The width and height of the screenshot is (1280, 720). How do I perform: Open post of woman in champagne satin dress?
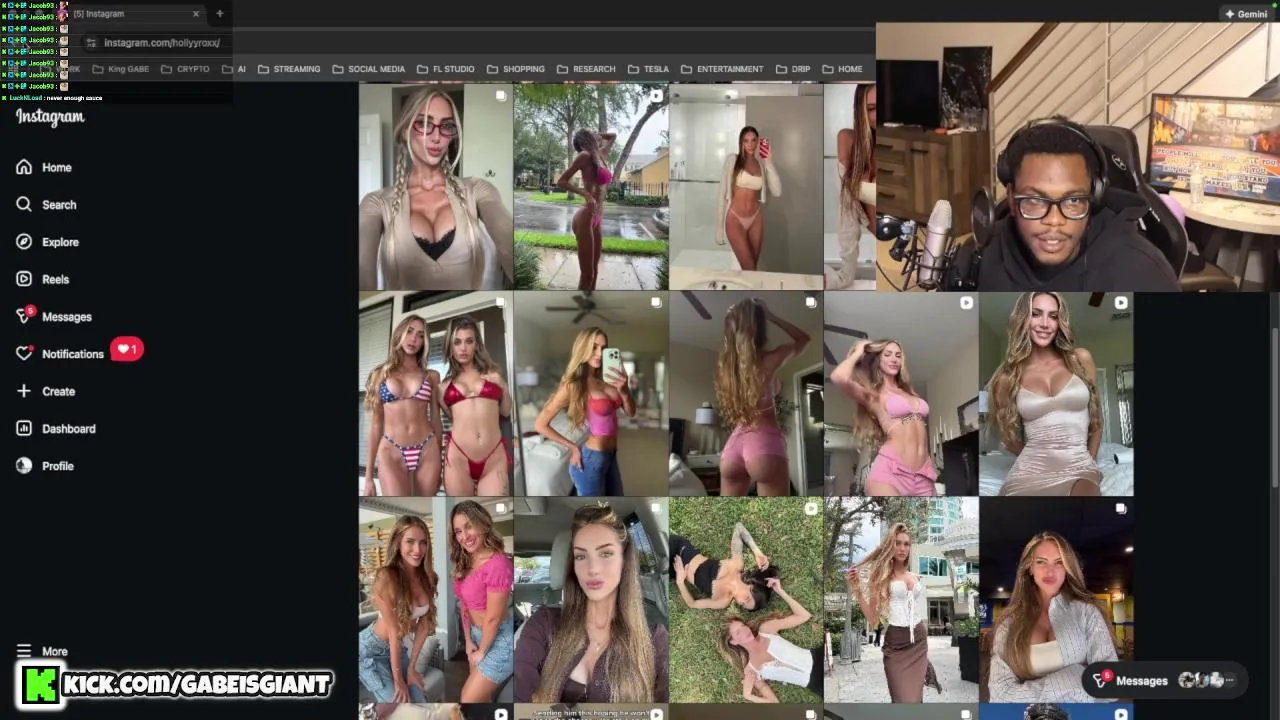pyautogui.click(x=1056, y=393)
